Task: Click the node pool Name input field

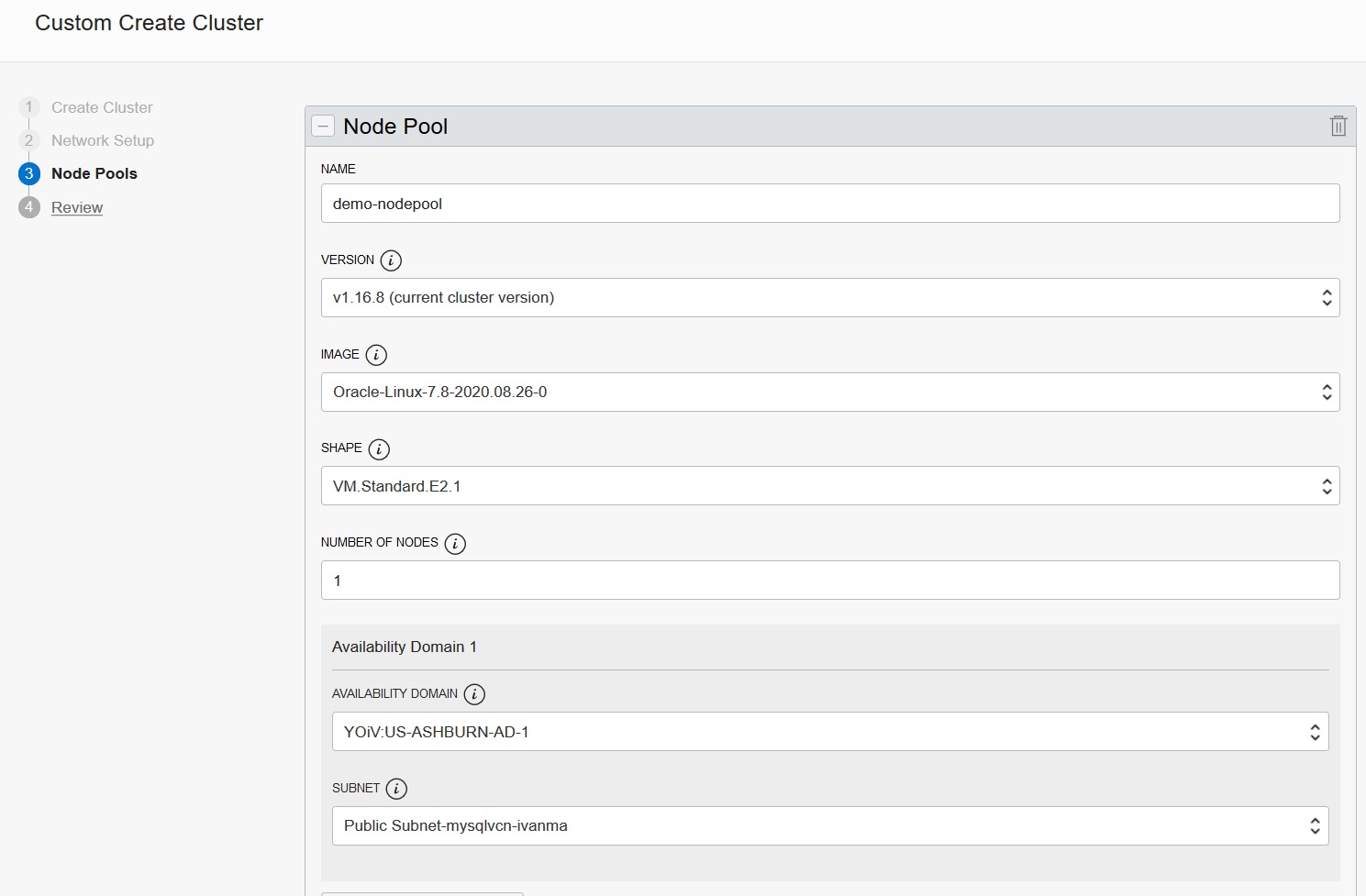Action: [x=829, y=204]
